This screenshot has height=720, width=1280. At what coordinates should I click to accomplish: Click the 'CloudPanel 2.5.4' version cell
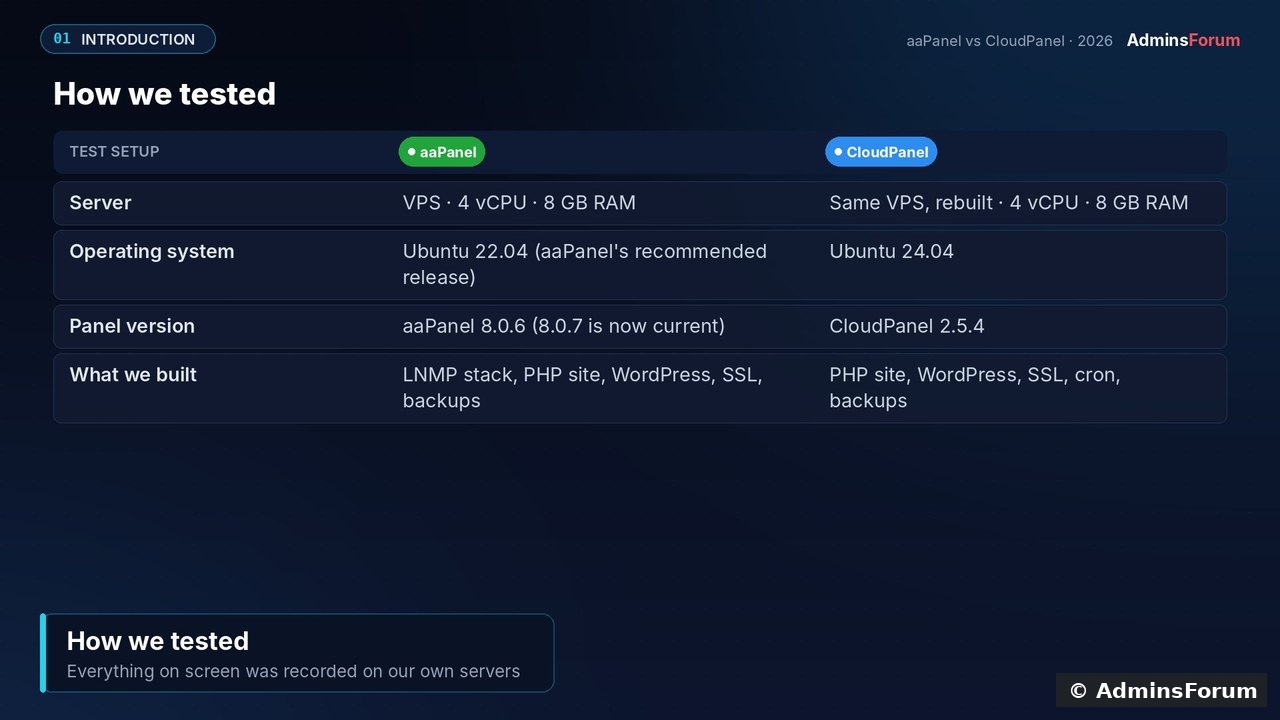(x=907, y=326)
